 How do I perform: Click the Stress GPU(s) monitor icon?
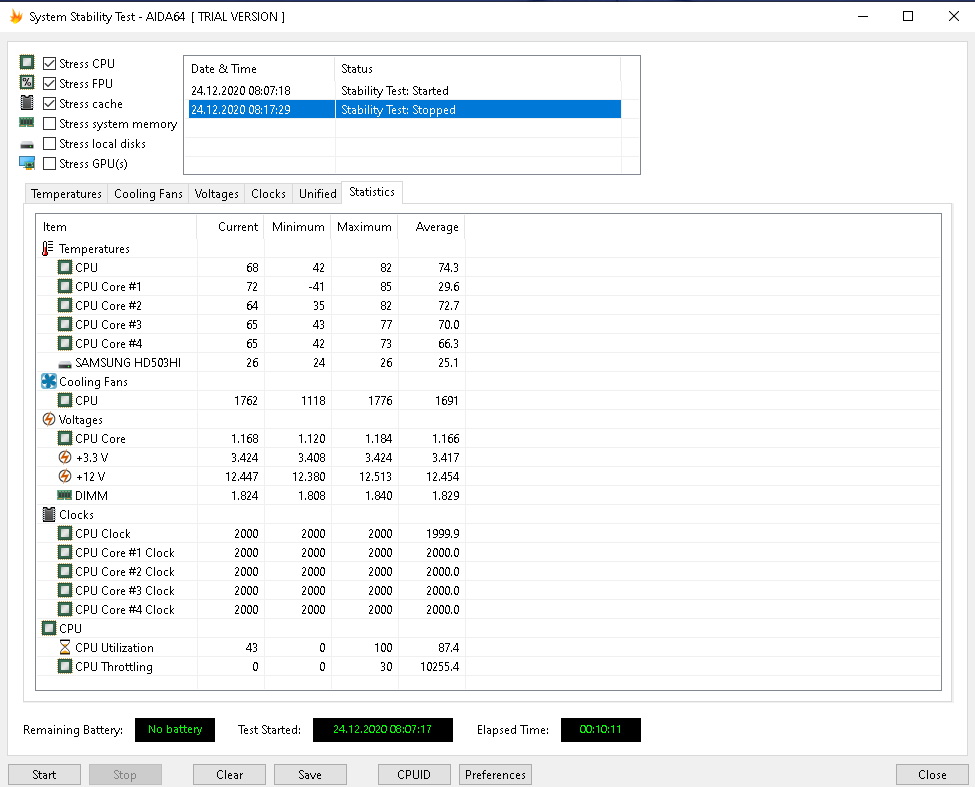27,163
